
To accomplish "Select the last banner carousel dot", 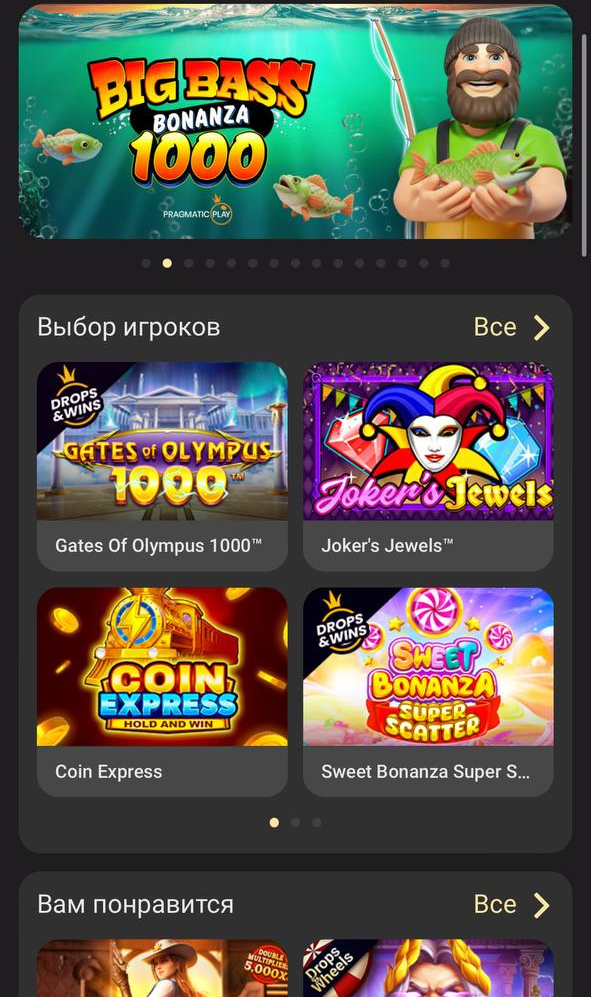I will pos(445,263).
